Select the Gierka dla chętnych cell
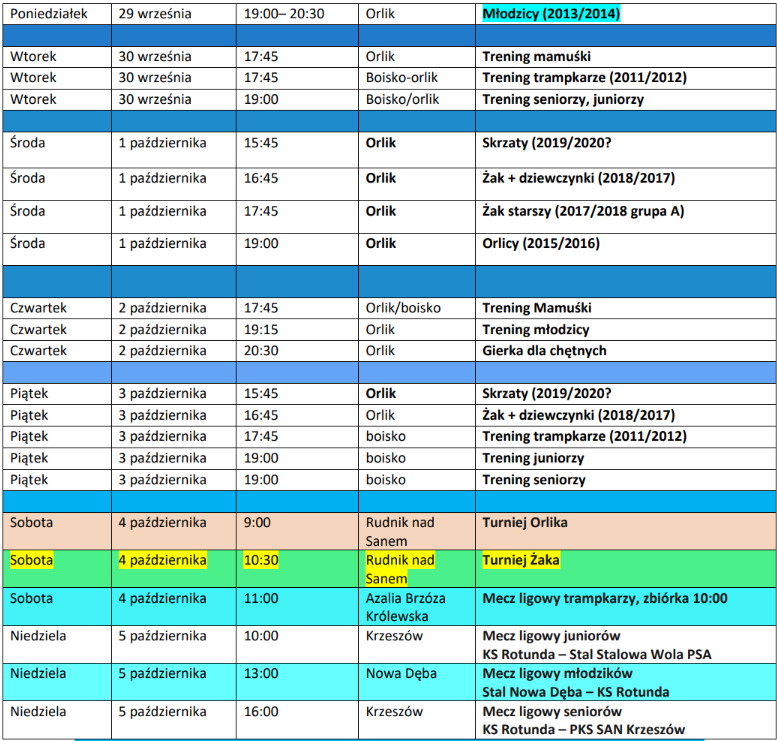Screen dimensions: 777x741 pyautogui.click(x=544, y=351)
